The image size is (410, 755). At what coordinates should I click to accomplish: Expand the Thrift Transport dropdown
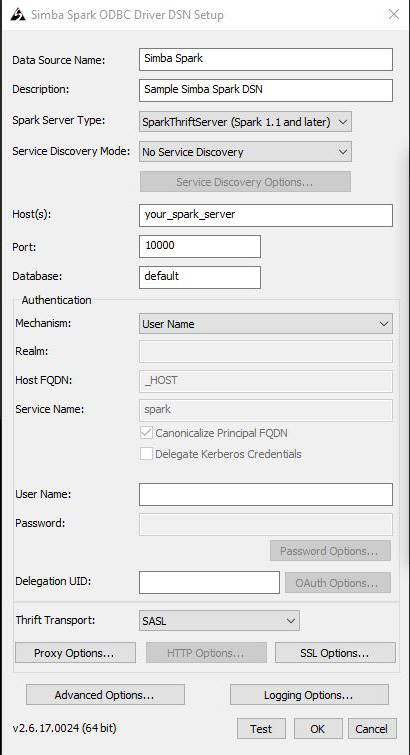coord(219,620)
